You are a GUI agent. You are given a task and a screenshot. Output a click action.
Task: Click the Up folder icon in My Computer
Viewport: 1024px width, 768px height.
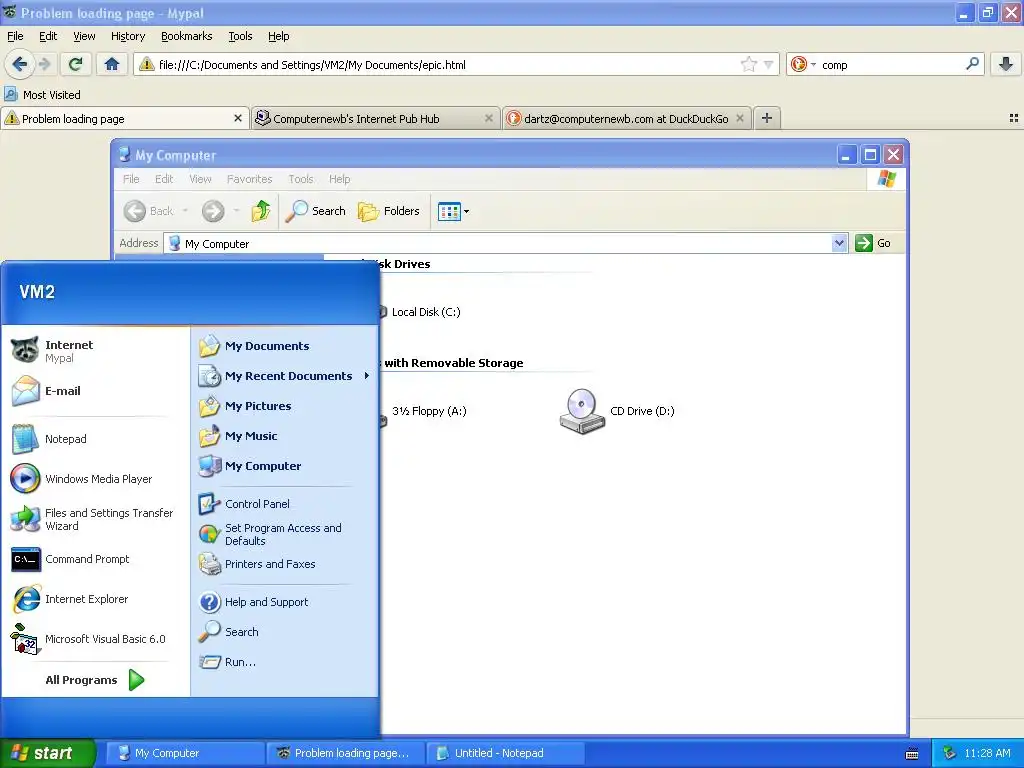261,211
